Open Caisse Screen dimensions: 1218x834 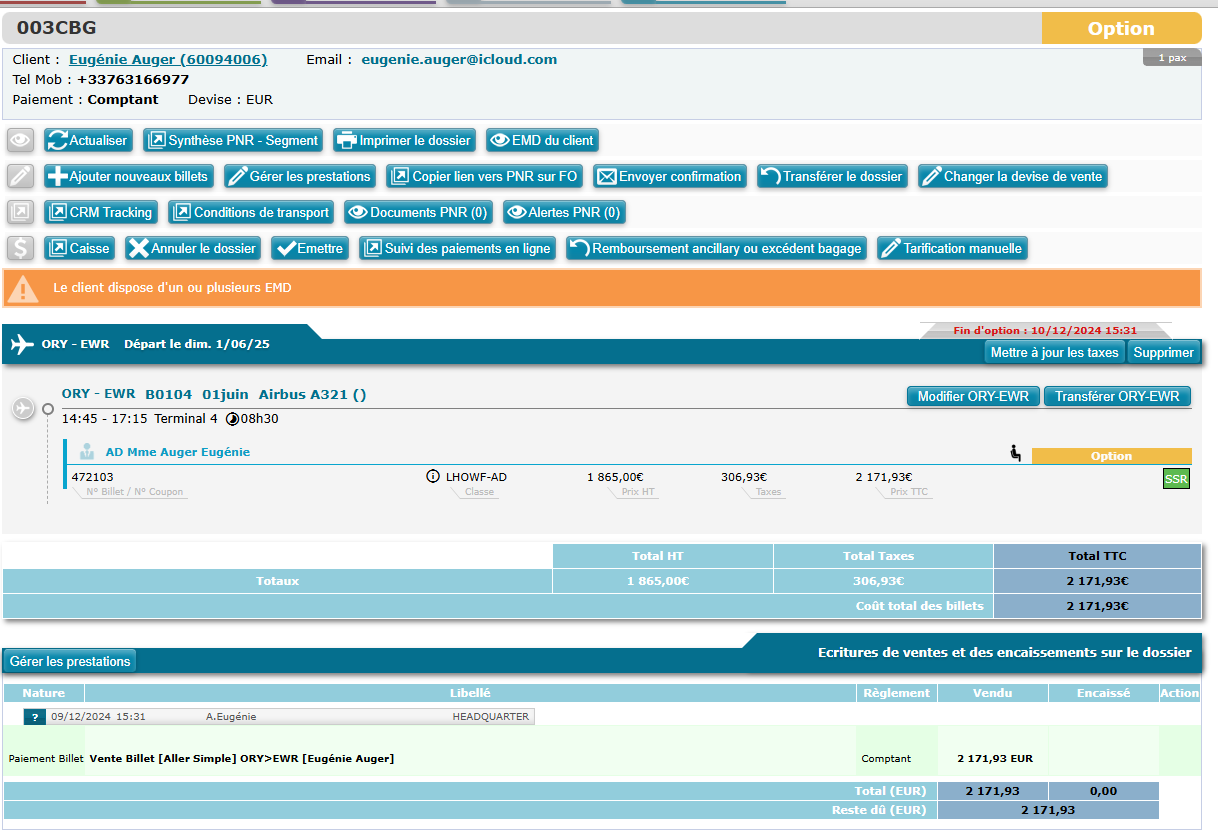pos(79,248)
